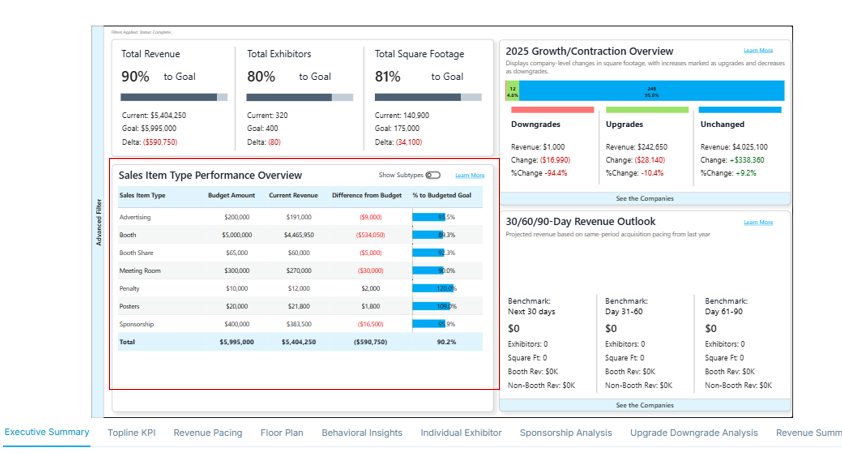This screenshot has height=454, width=842.
Task: Open Learn More for Sales Item Type Performance
Action: 469,175
